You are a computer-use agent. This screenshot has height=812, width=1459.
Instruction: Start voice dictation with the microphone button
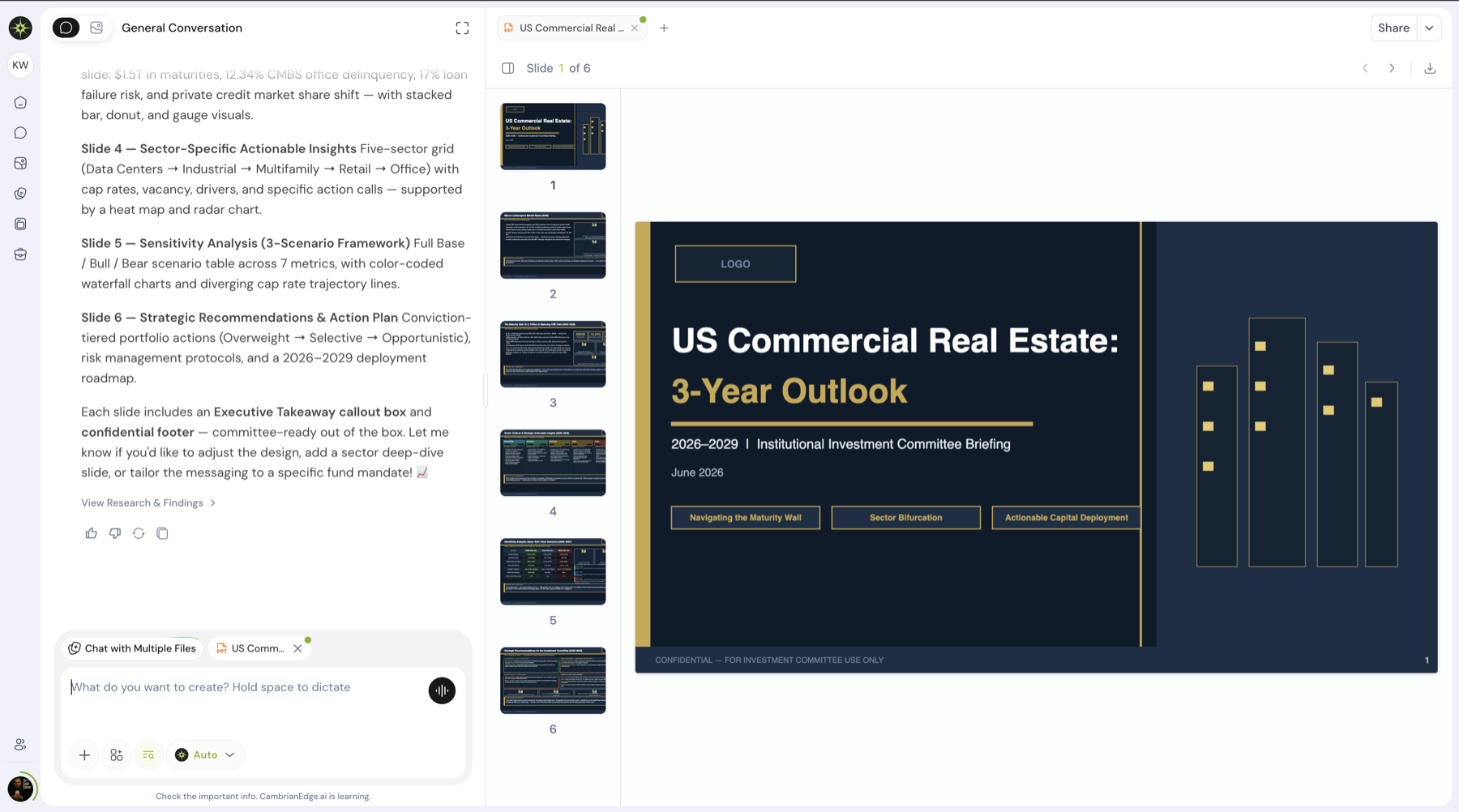coord(442,690)
